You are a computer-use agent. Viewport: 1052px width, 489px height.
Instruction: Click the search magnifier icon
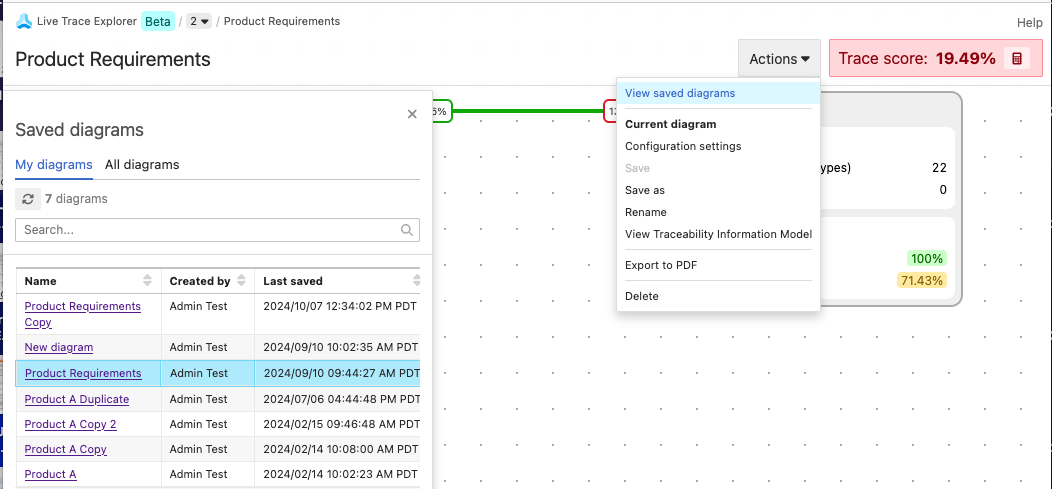407,230
